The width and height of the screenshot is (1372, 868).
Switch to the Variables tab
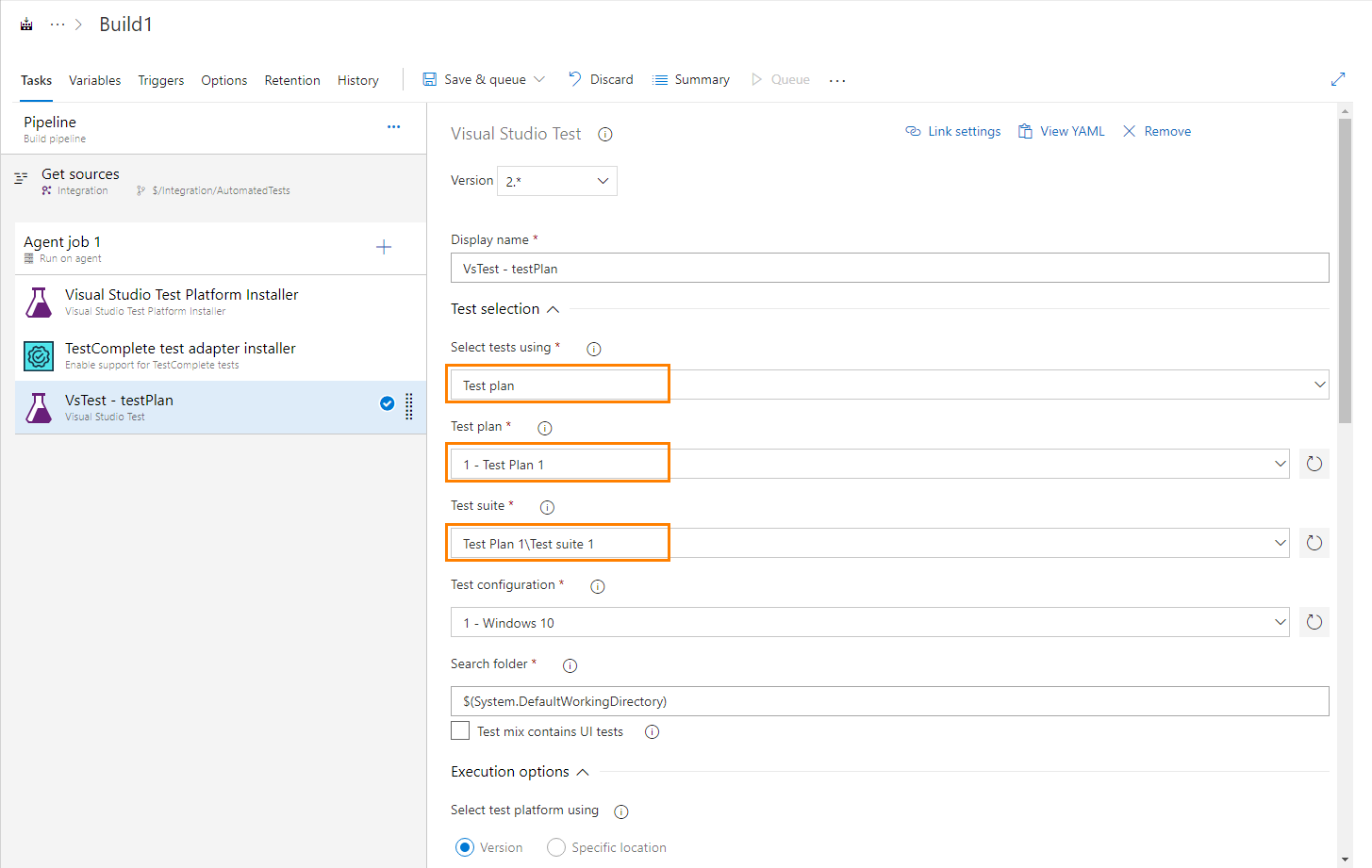tap(94, 80)
